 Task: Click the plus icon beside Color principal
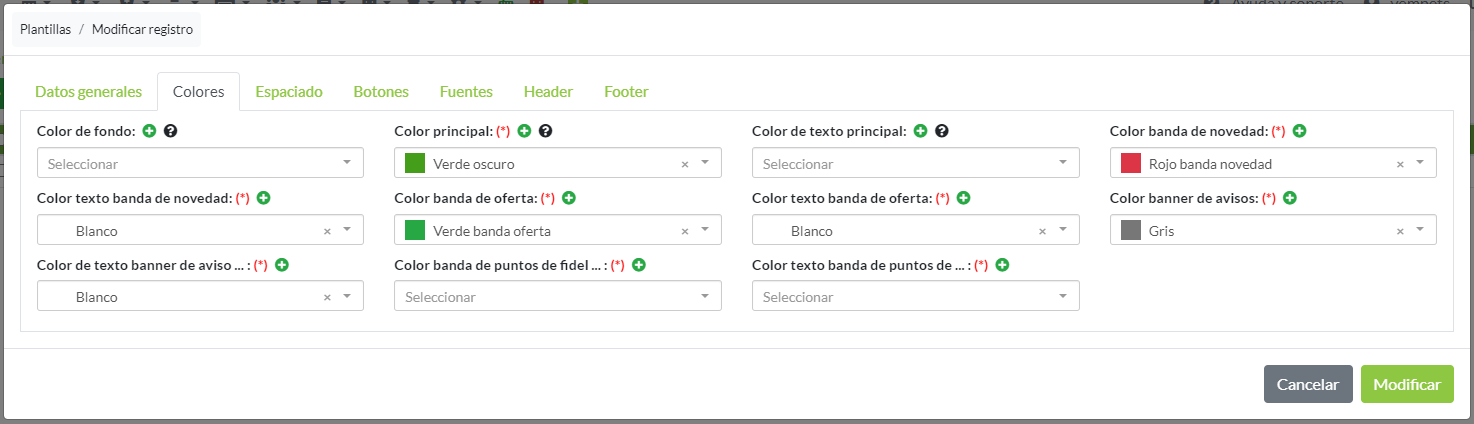click(524, 131)
